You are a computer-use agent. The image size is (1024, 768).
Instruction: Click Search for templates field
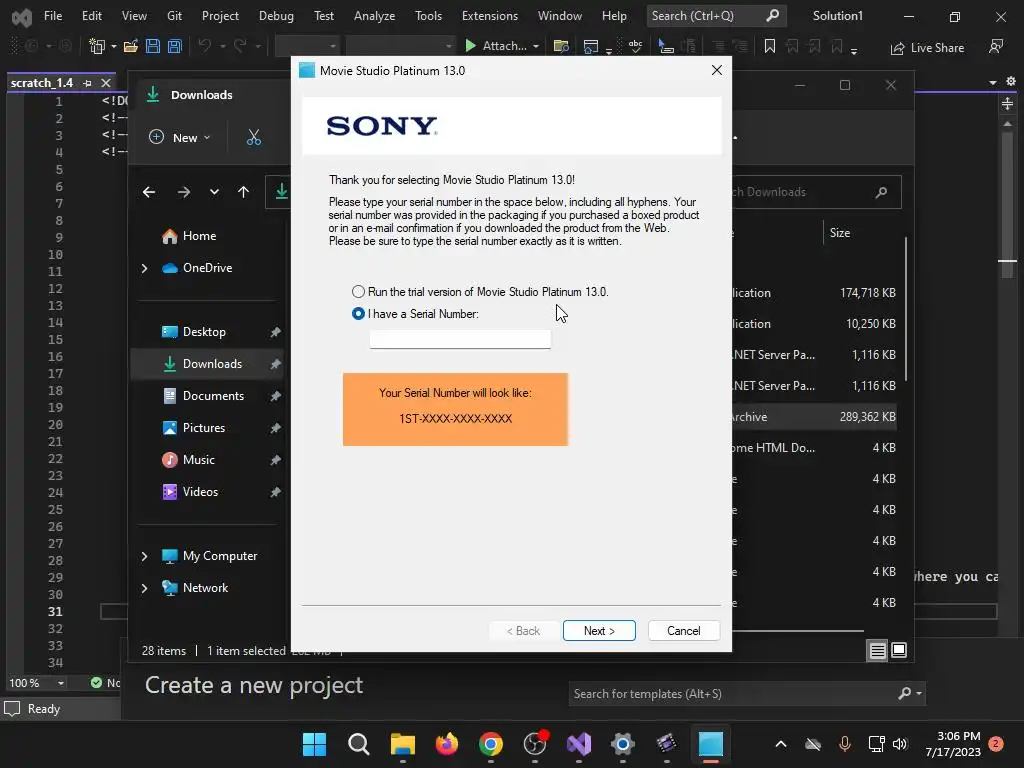tap(746, 694)
